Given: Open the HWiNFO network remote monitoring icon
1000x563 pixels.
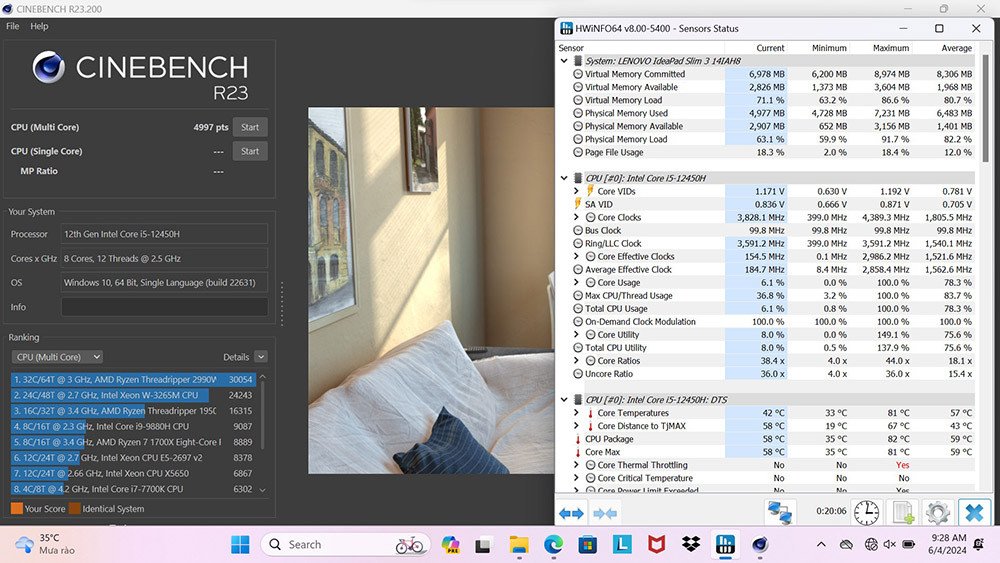Looking at the screenshot, I should coord(779,513).
